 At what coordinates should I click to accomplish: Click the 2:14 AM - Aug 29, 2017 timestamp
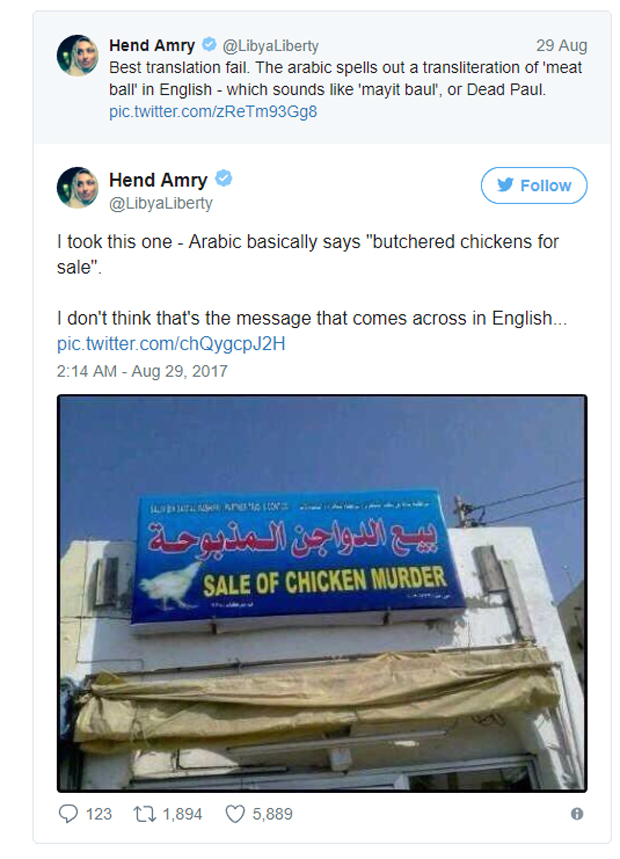[x=142, y=371]
